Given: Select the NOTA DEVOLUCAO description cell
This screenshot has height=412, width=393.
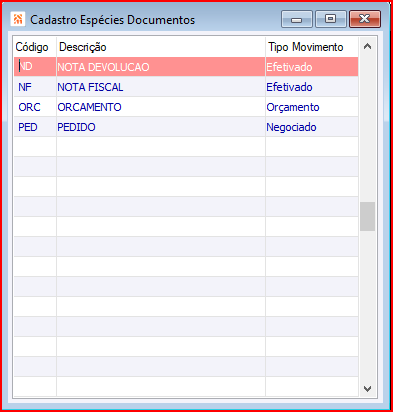Looking at the screenshot, I should [161, 67].
